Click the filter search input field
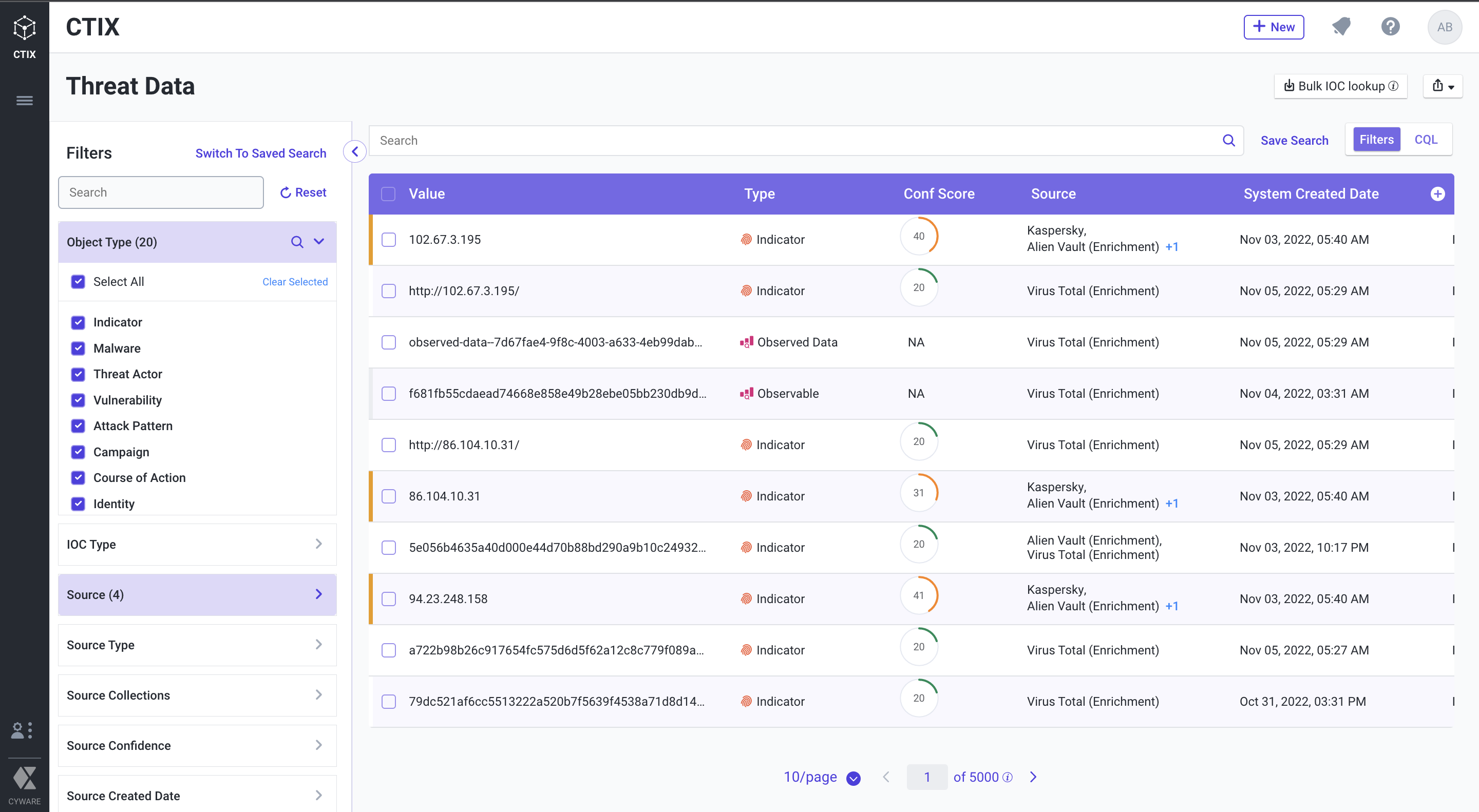The height and width of the screenshot is (812, 1479). [x=161, y=192]
